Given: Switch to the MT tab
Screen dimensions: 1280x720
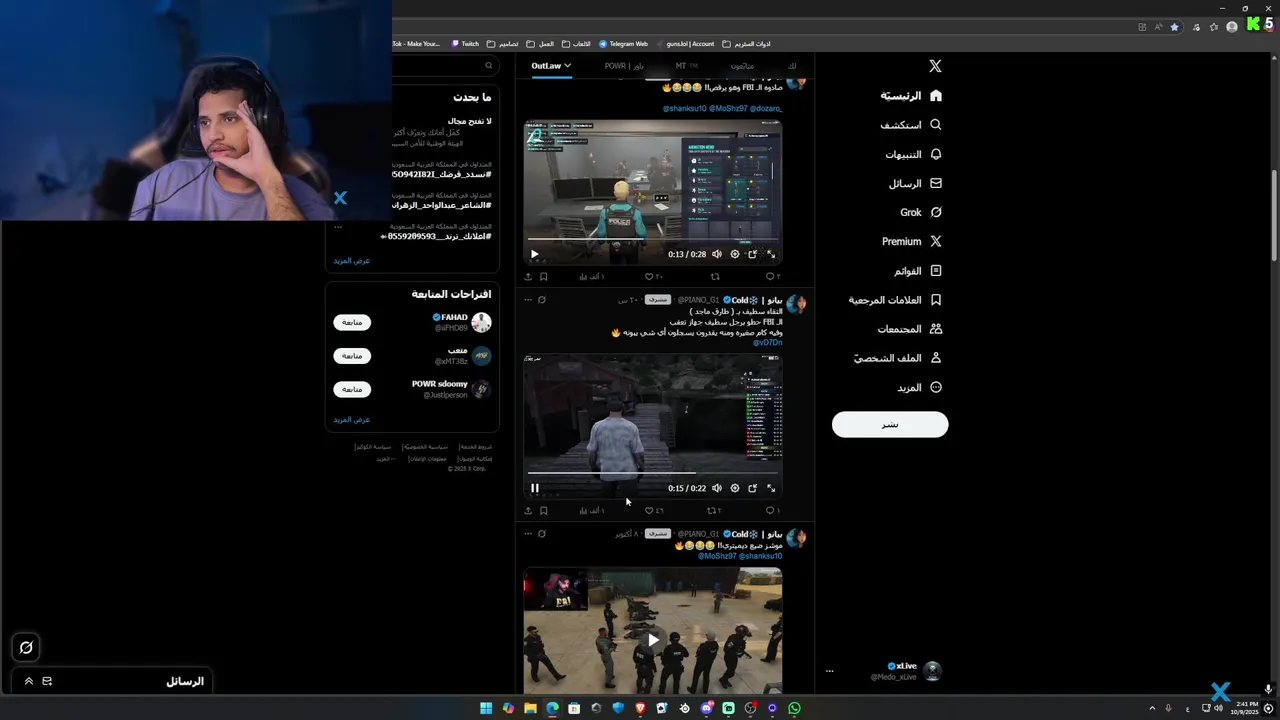Looking at the screenshot, I should point(686,66).
